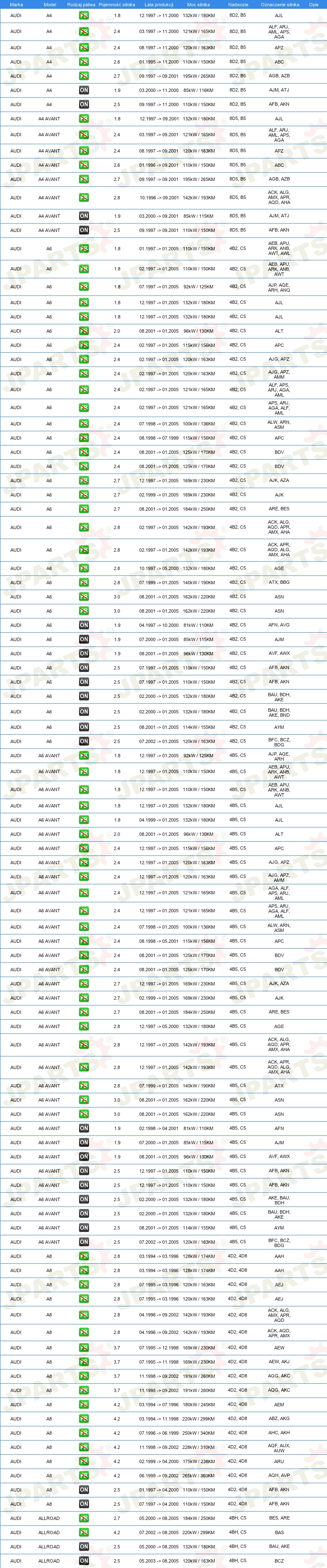The image size is (327, 1568).
Task: Select the date cell 04.1997 -> 10.2000
Action: coord(159,625)
